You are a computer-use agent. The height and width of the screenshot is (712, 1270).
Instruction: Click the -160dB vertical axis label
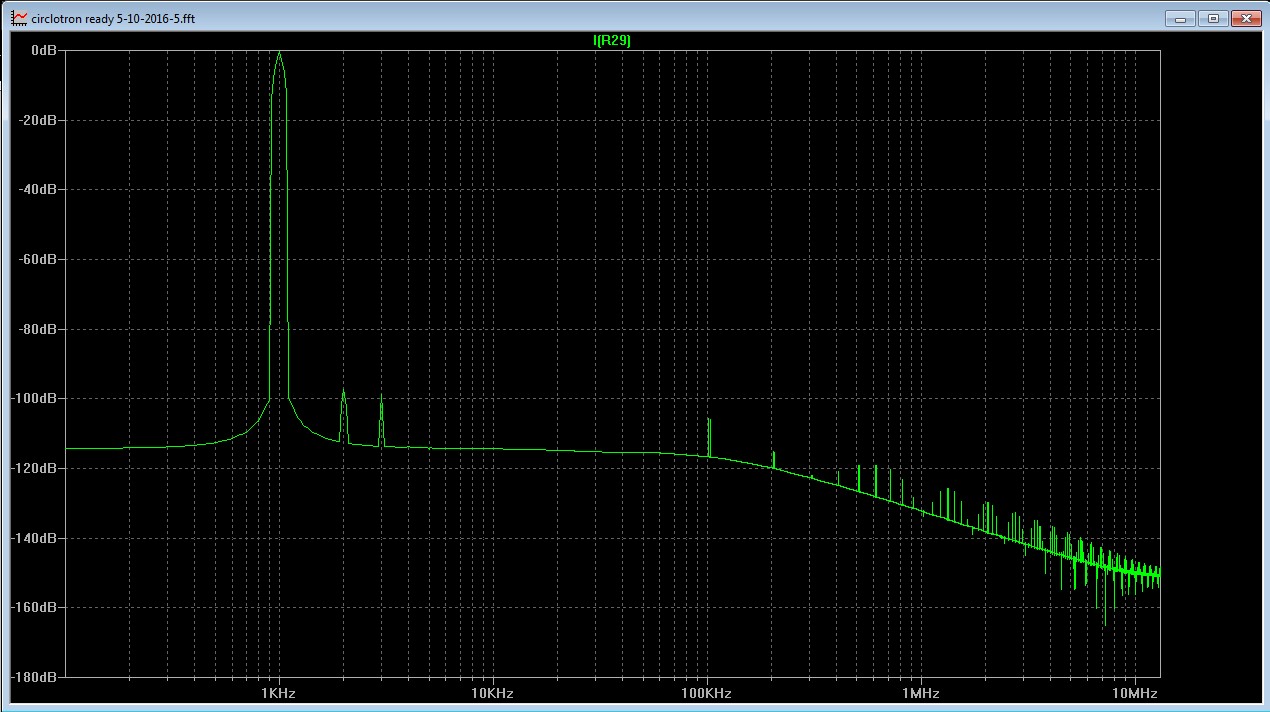coord(33,606)
